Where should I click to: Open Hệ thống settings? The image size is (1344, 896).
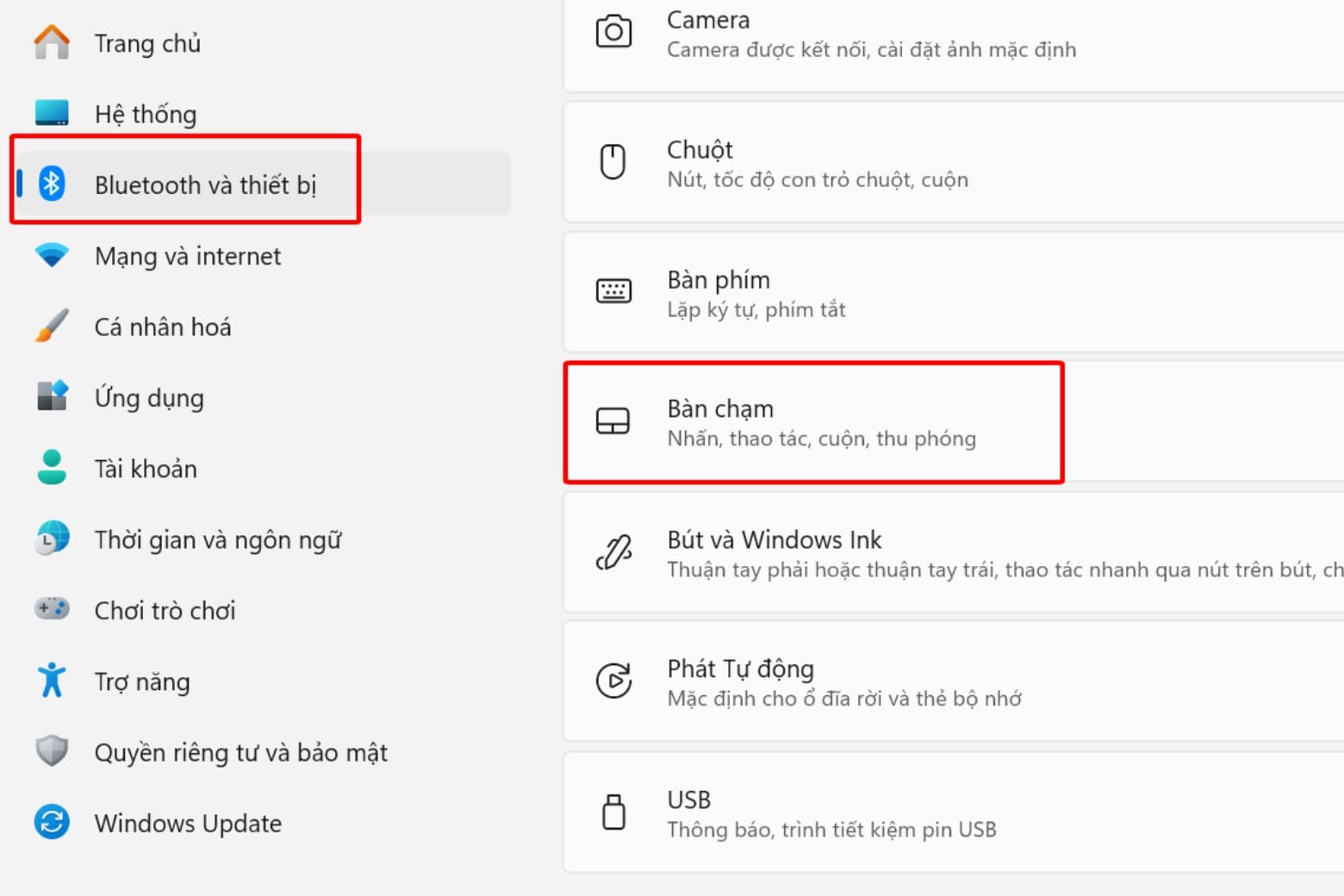coord(146,113)
